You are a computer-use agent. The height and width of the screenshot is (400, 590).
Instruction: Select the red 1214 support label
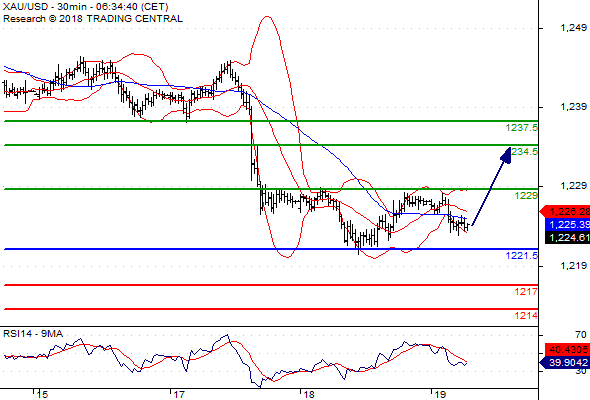pos(526,316)
